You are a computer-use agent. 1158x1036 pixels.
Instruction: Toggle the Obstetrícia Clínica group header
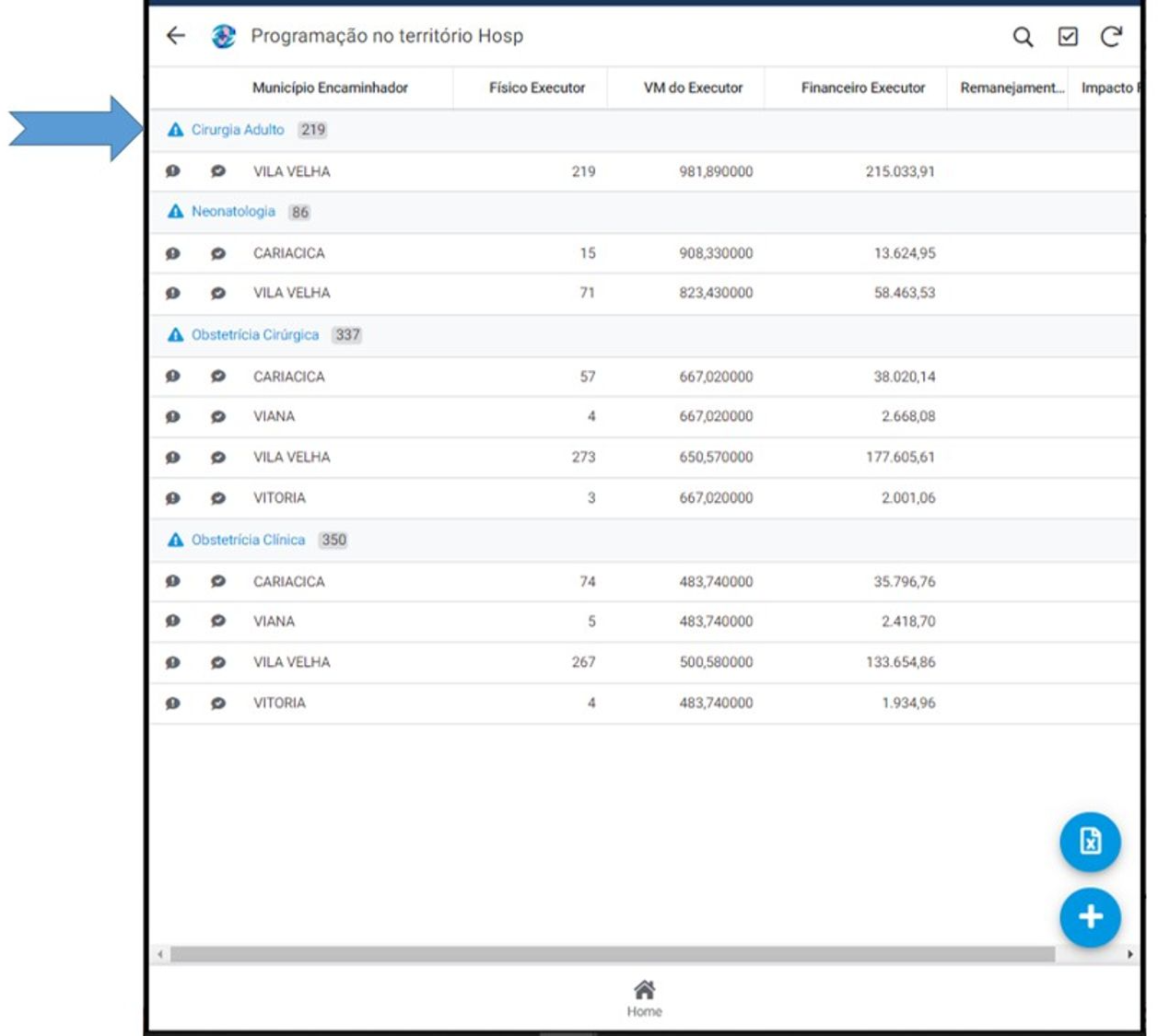248,541
